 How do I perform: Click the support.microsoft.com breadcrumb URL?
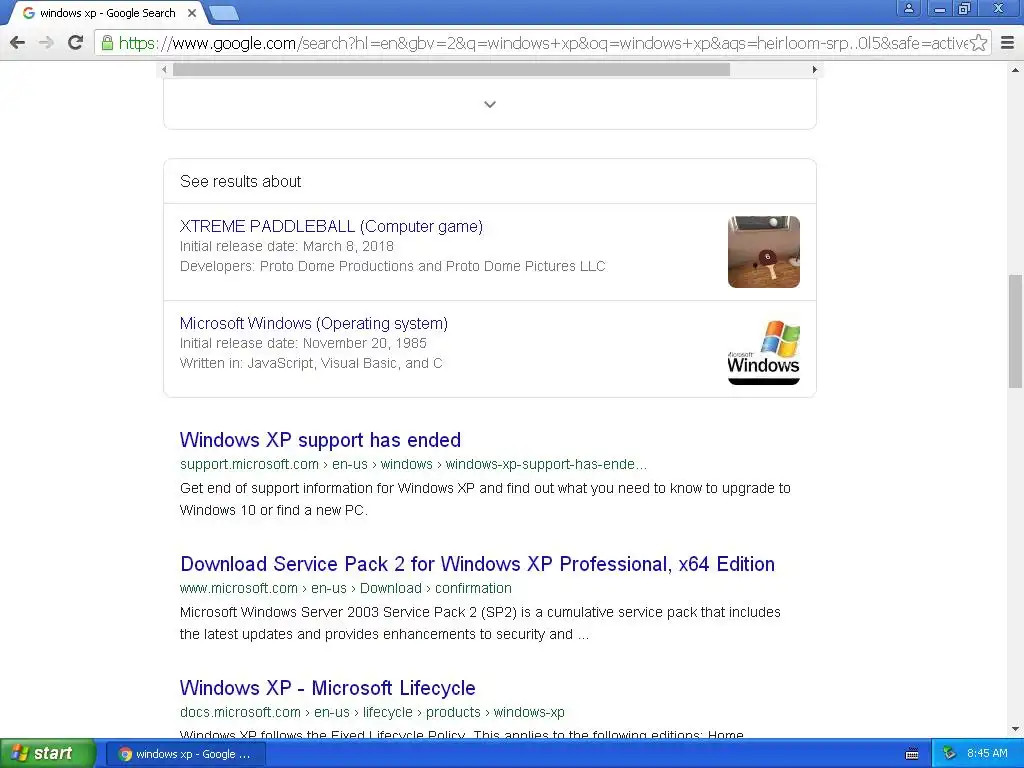(413, 464)
